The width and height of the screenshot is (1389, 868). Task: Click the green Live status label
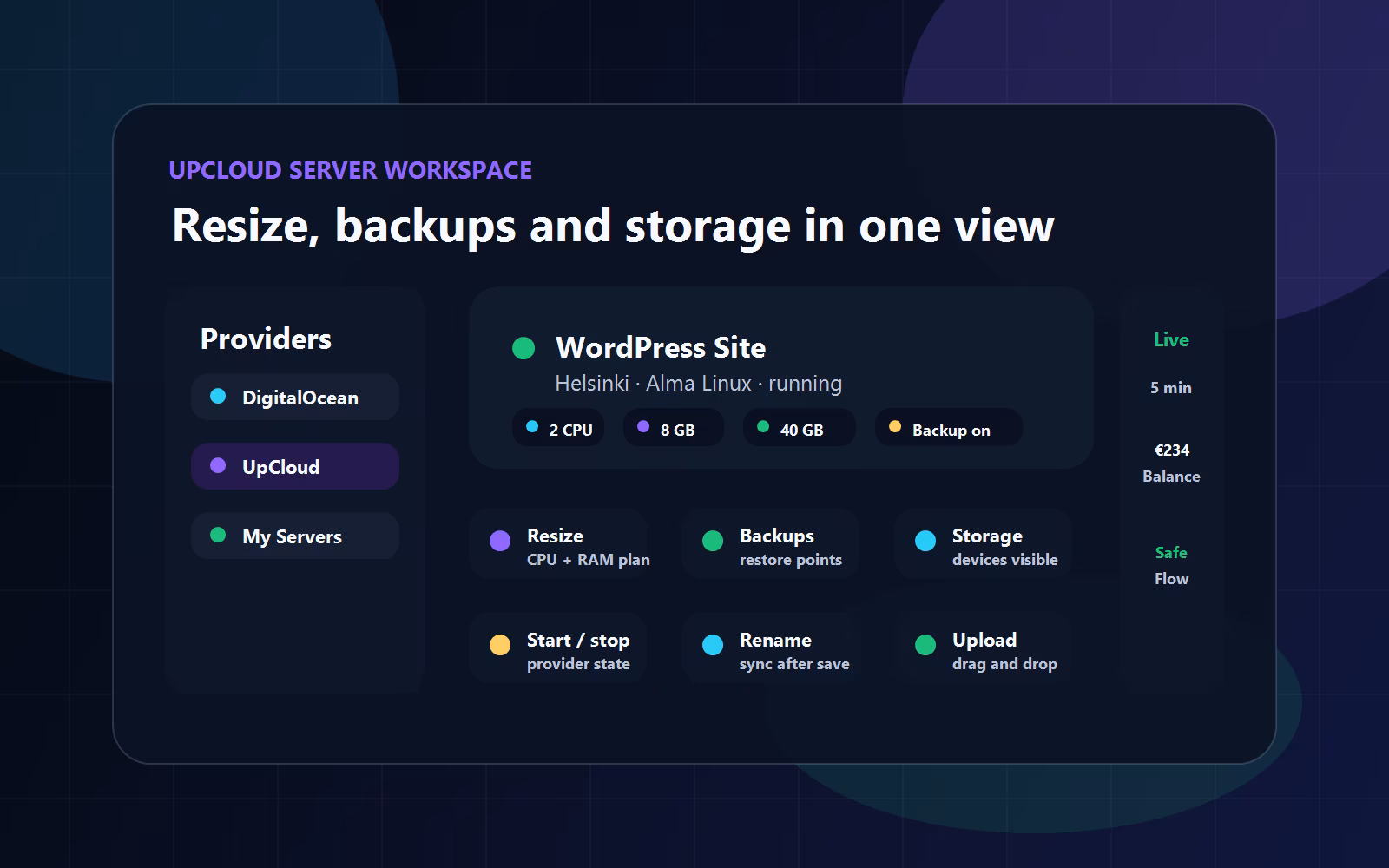(x=1171, y=339)
